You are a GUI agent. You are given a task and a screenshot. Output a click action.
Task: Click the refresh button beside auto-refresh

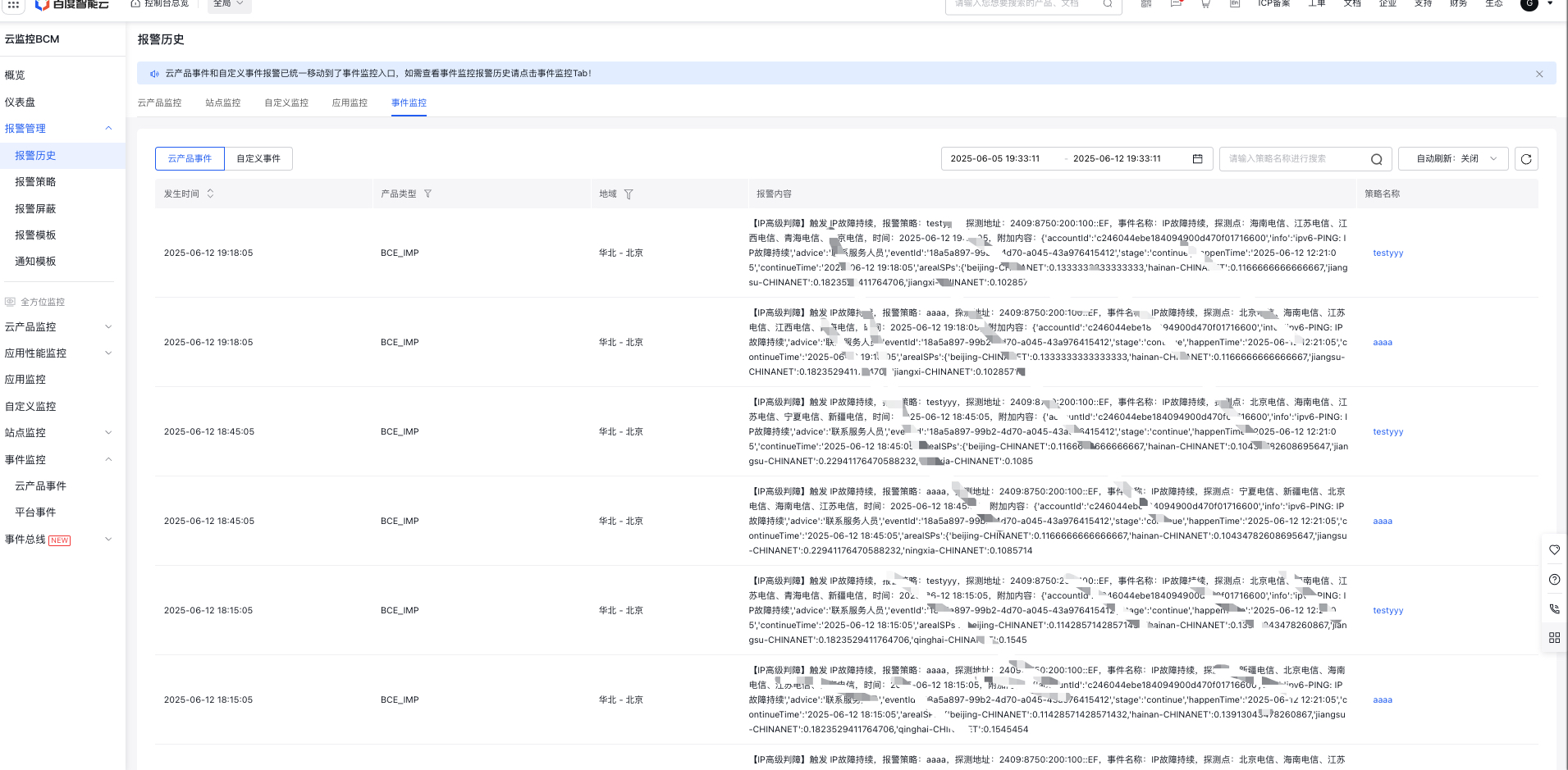click(x=1526, y=158)
